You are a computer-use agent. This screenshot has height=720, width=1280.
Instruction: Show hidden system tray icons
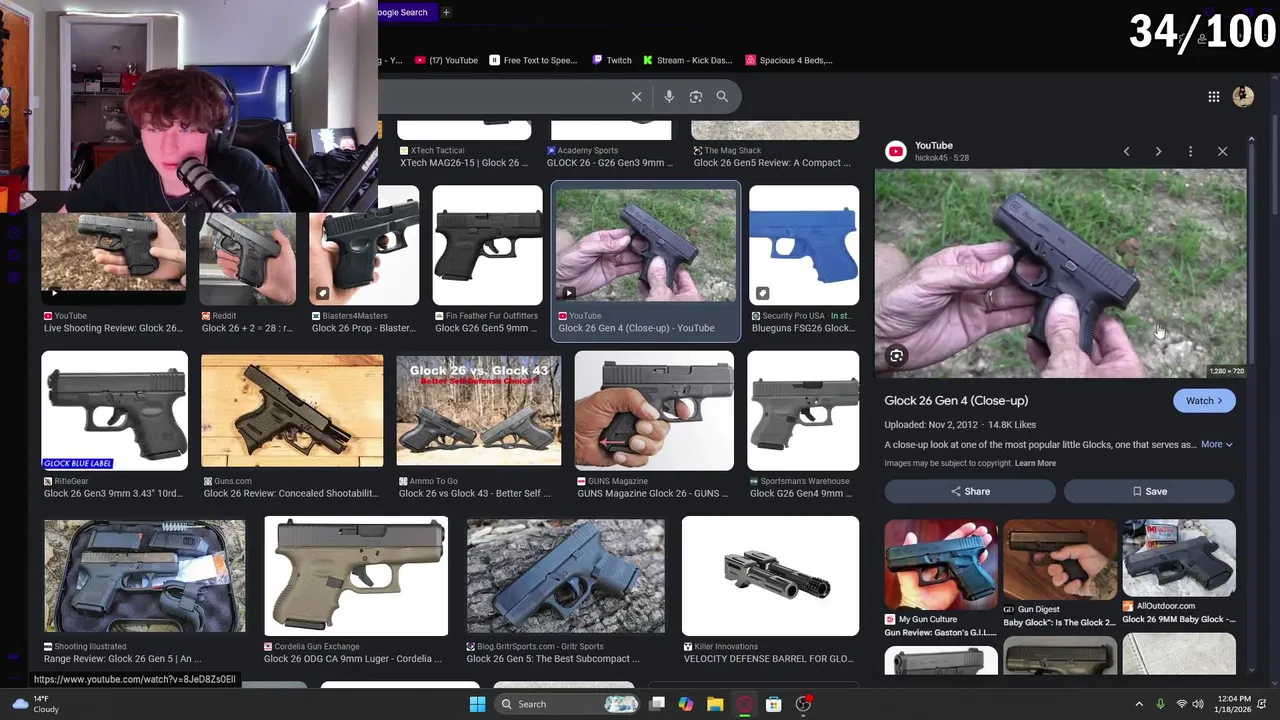(x=1139, y=704)
